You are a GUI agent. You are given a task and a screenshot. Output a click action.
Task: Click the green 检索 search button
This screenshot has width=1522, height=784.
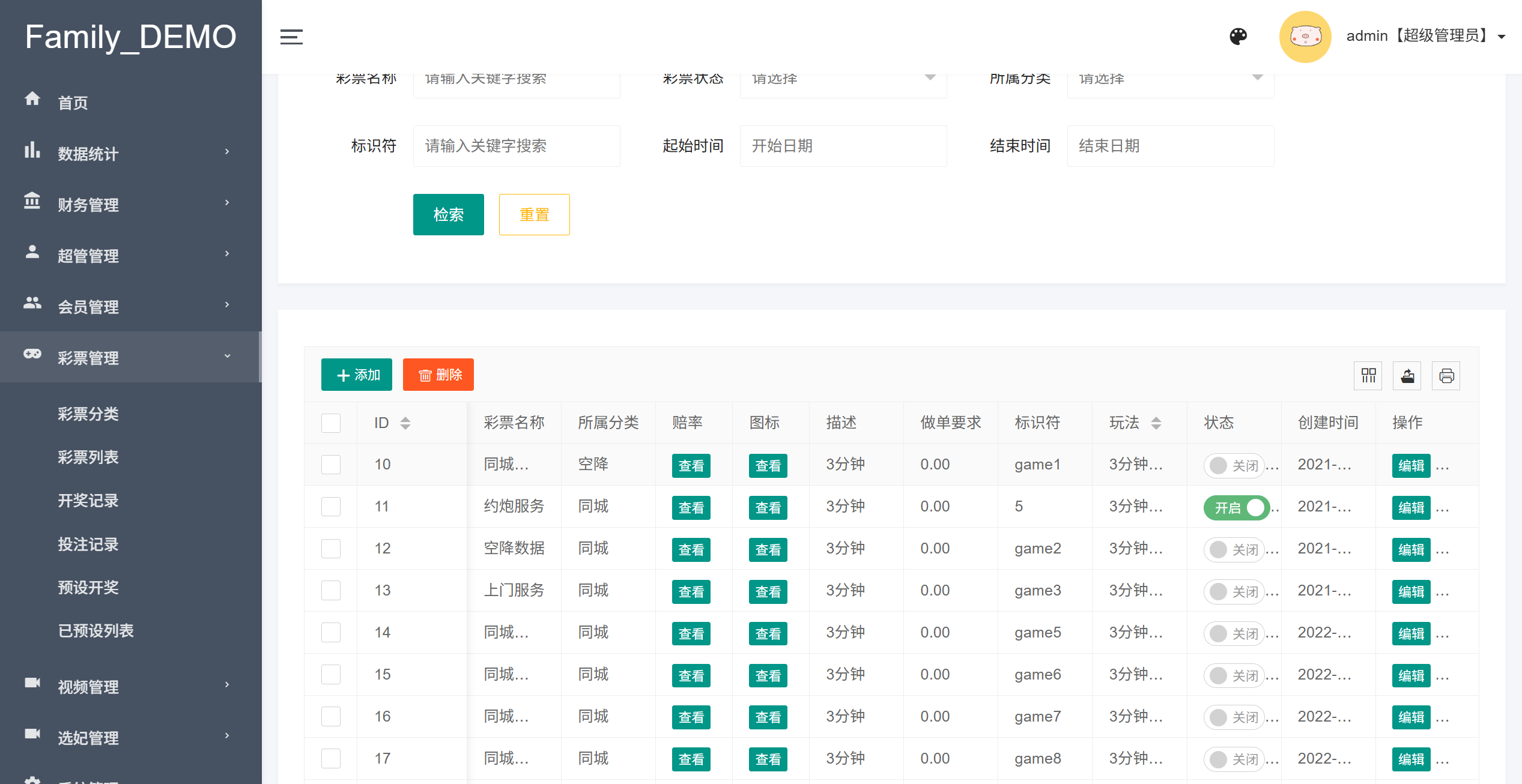[448, 214]
